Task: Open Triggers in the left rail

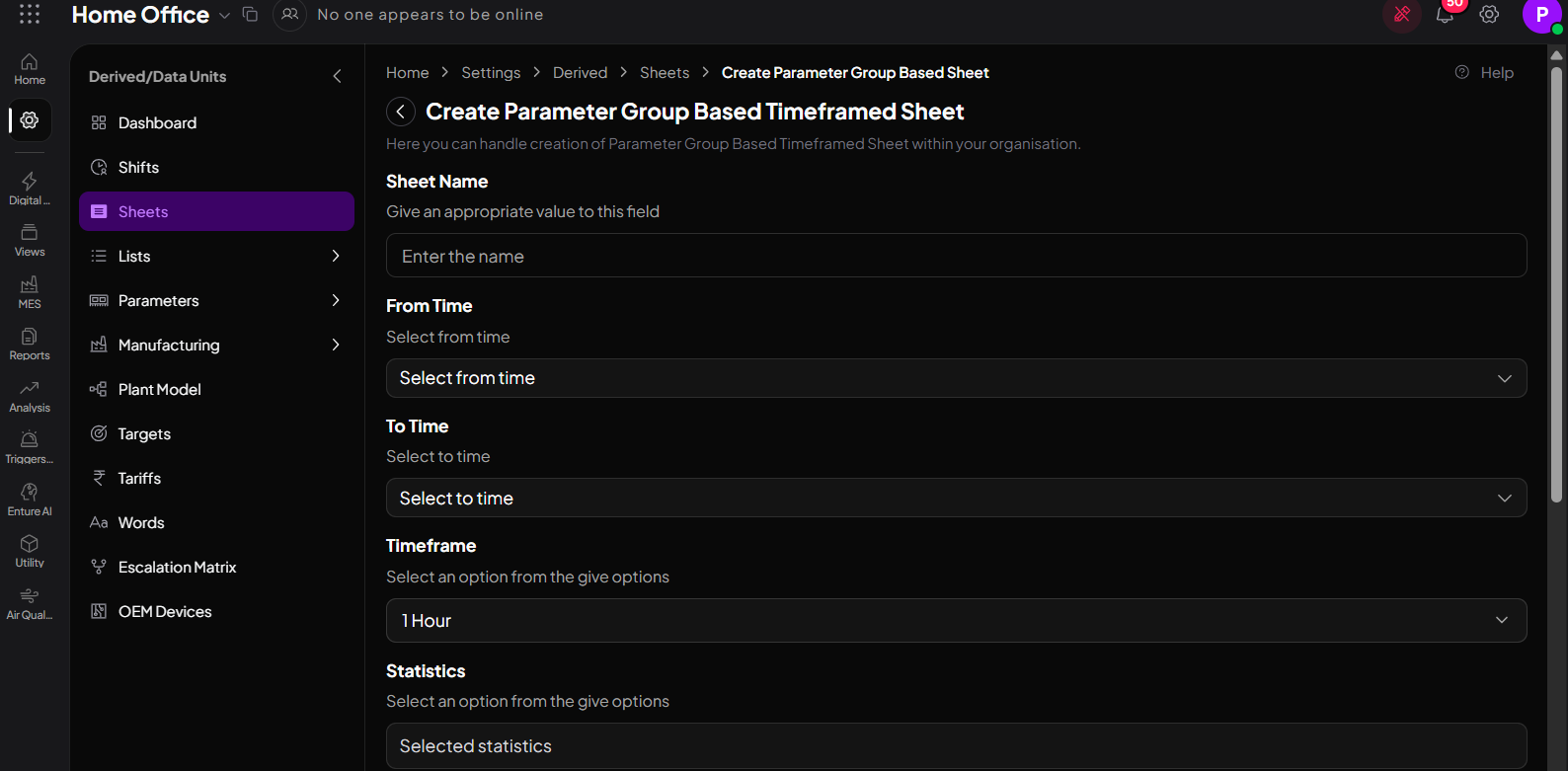Action: coord(30,447)
